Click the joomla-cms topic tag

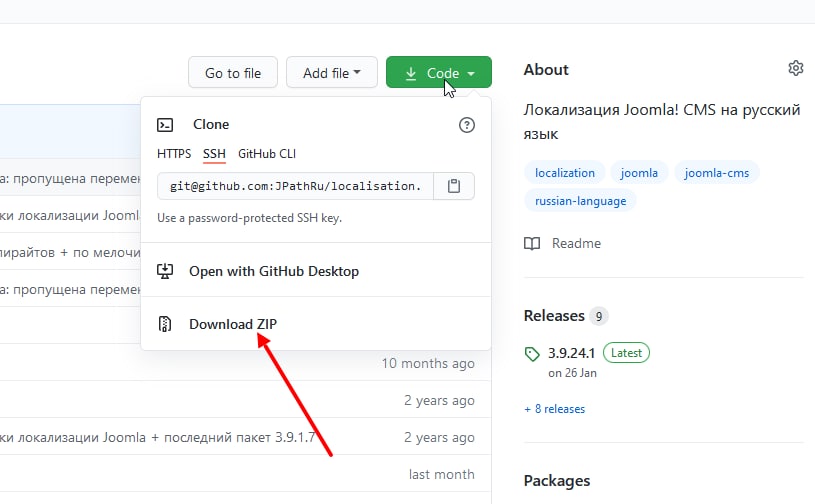coord(717,173)
